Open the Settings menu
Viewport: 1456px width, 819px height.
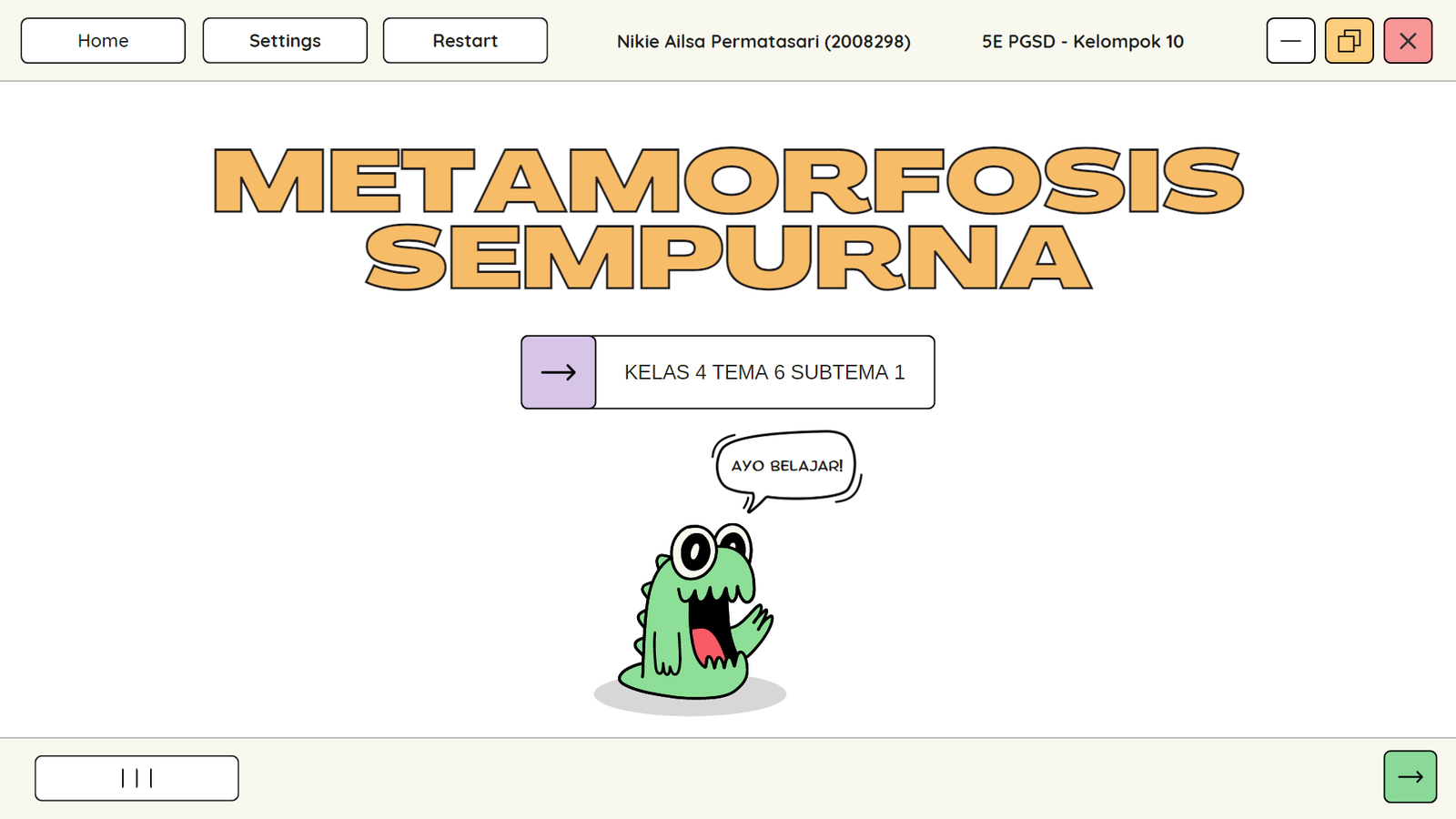click(285, 41)
